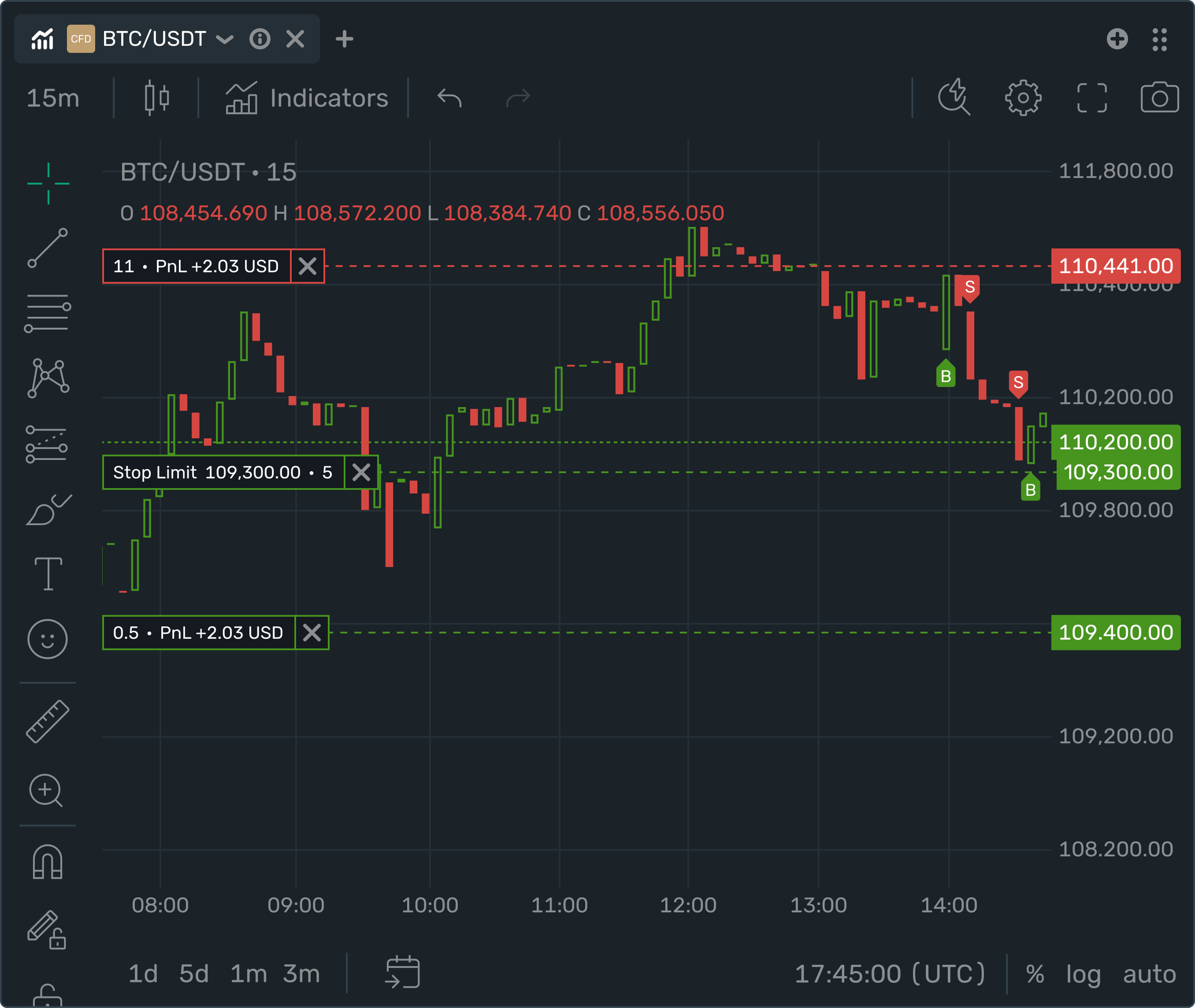This screenshot has height=1008, width=1195.
Task: Open the grid layout menu
Action: (1160, 39)
